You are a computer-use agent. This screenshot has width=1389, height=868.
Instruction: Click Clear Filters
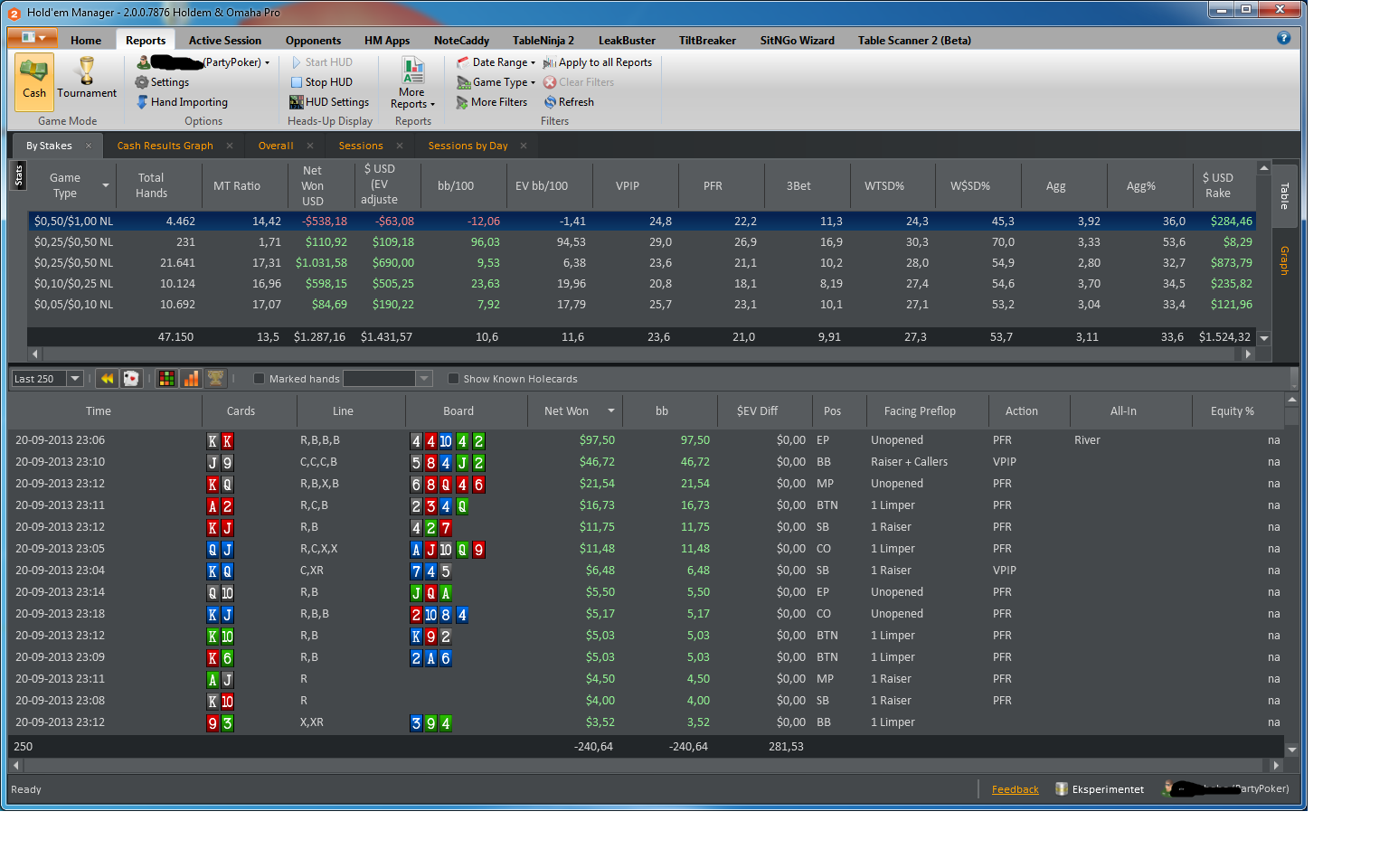pos(579,82)
